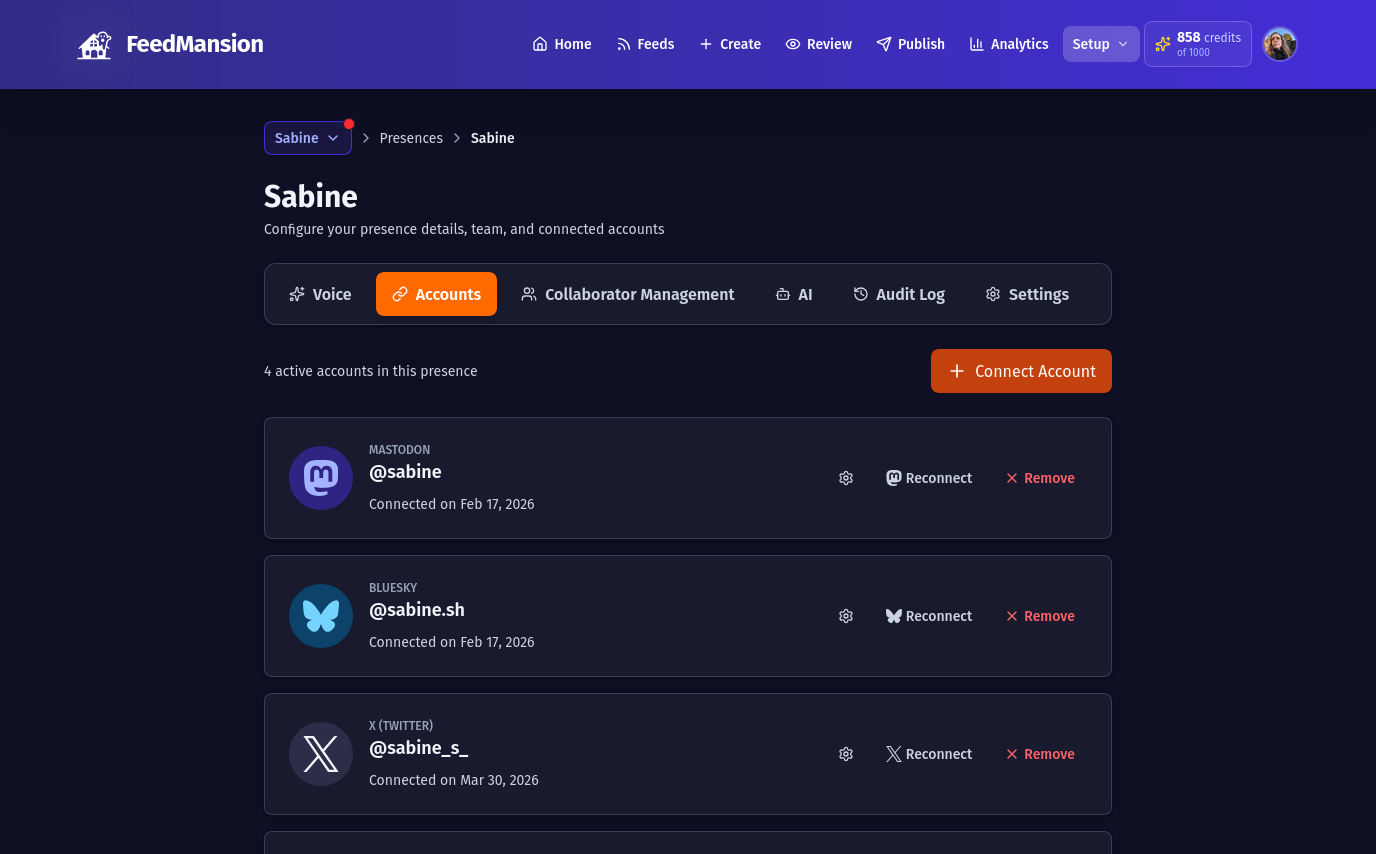Screen dimensions: 1376x854
Task: Click the Presences breadcrumb link
Action: (x=411, y=138)
